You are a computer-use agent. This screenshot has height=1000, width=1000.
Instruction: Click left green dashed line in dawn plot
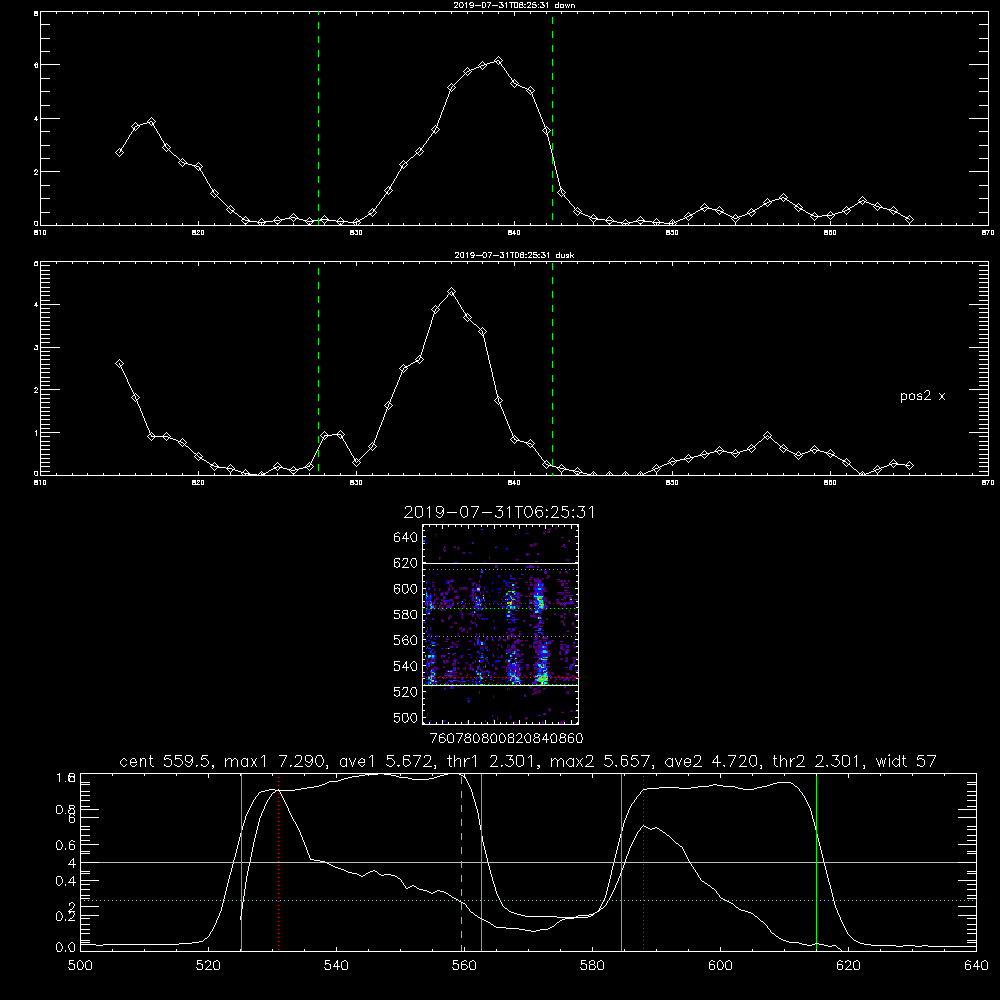(x=318, y=119)
